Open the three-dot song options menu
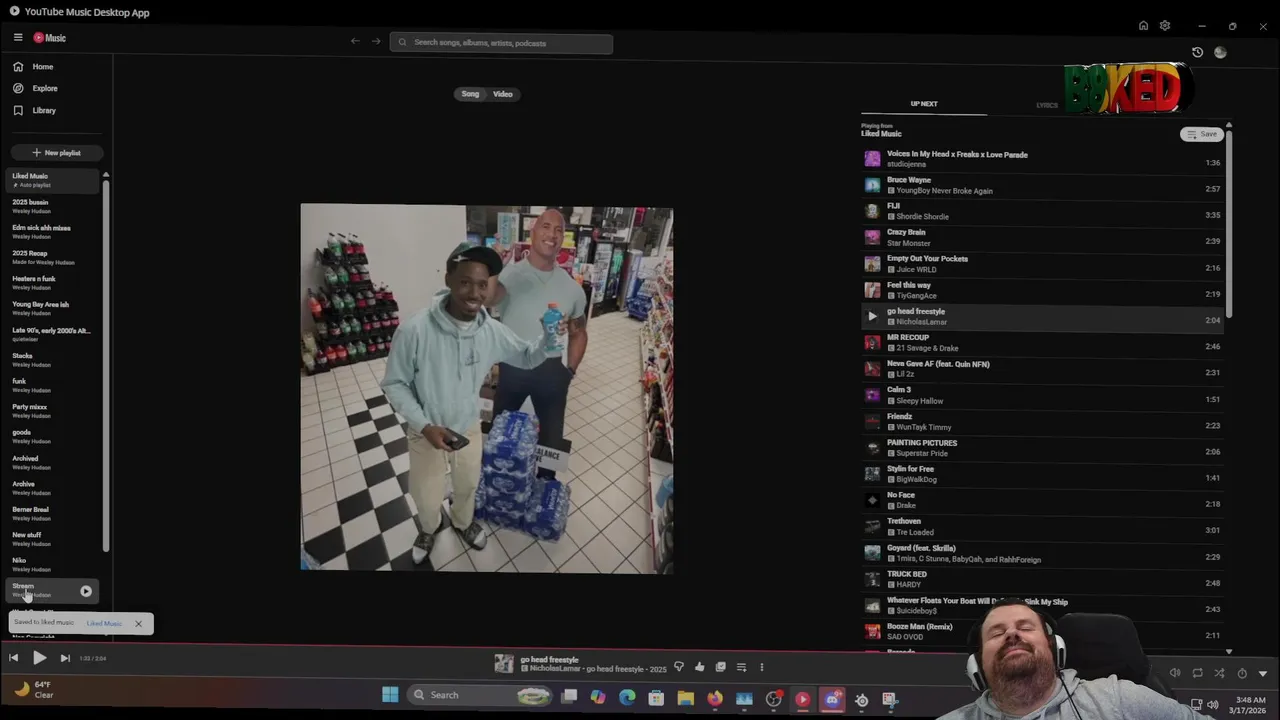Screen dimensions: 1280x720 point(762,667)
